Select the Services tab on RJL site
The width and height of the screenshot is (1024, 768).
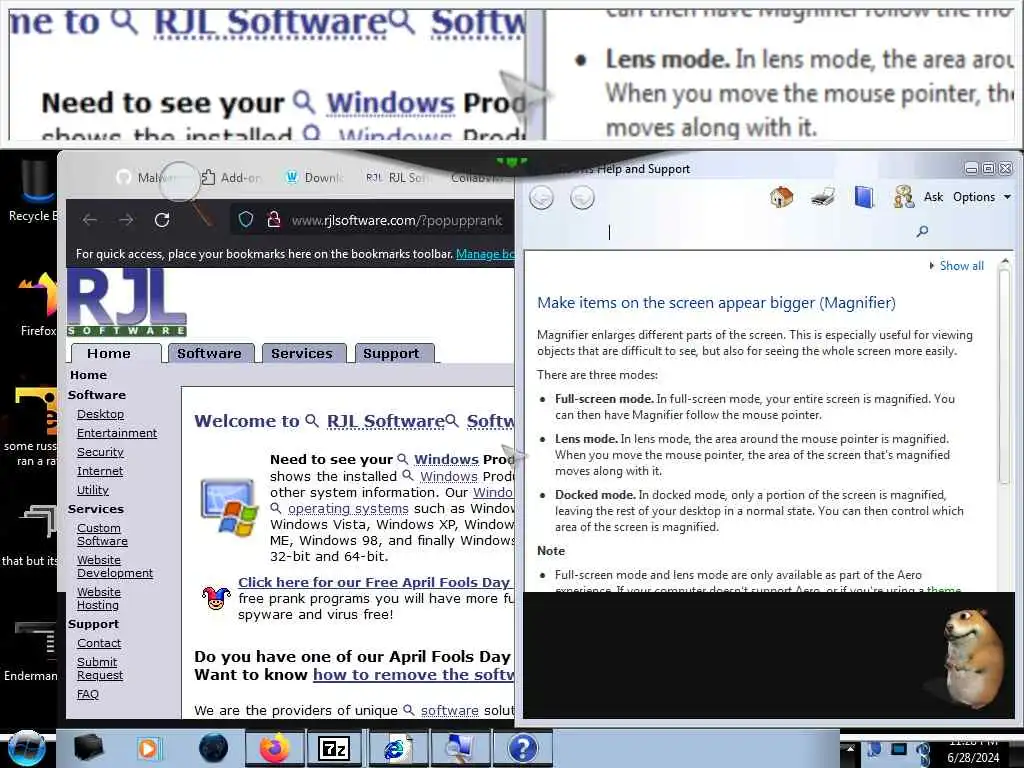click(x=302, y=353)
